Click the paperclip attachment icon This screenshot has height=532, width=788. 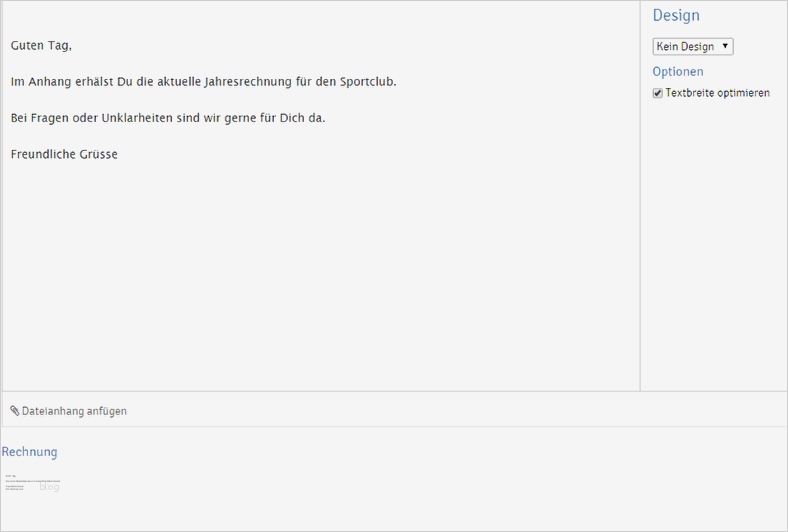pyautogui.click(x=15, y=411)
